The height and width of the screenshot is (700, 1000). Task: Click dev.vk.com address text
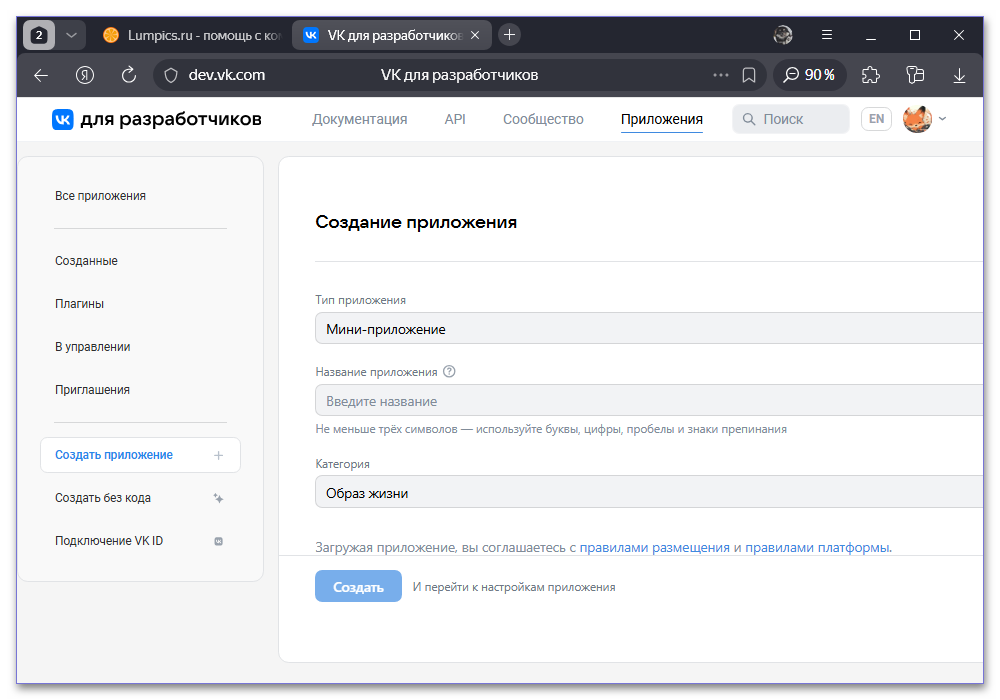(226, 75)
